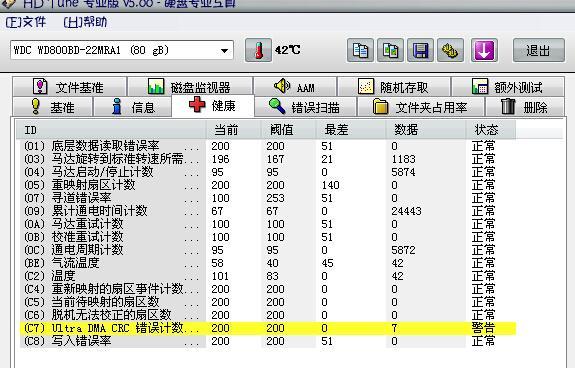The image size is (575, 368).
Task: Select the (01) 底层数据读取错误率 row
Action: tap(268, 146)
